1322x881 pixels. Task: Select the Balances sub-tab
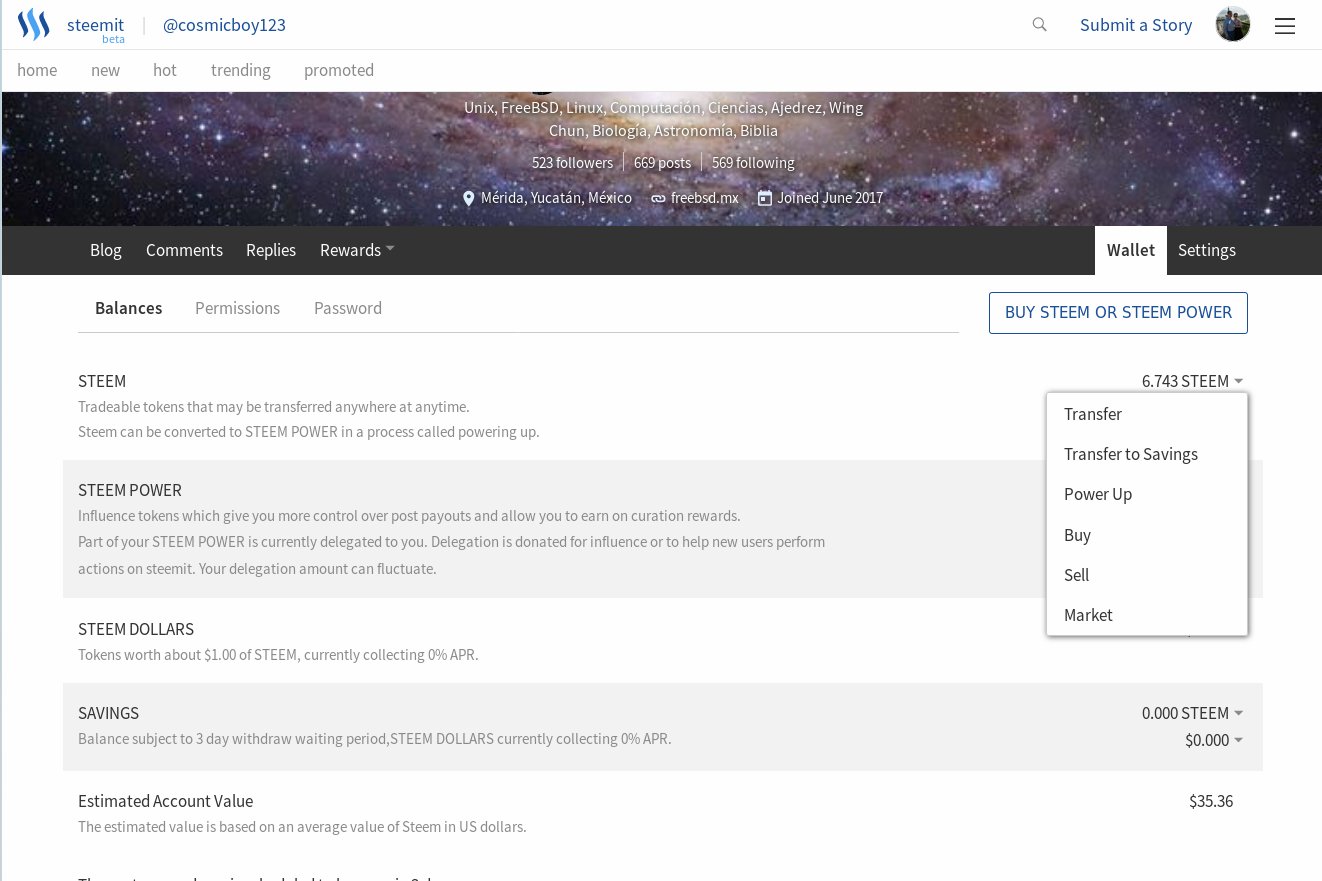tap(128, 308)
